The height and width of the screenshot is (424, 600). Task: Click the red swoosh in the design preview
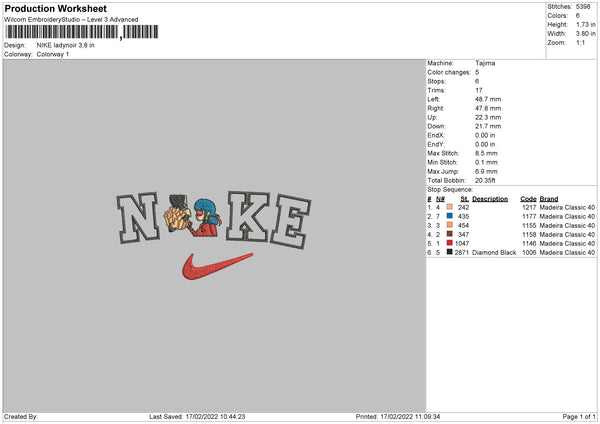pos(217,266)
